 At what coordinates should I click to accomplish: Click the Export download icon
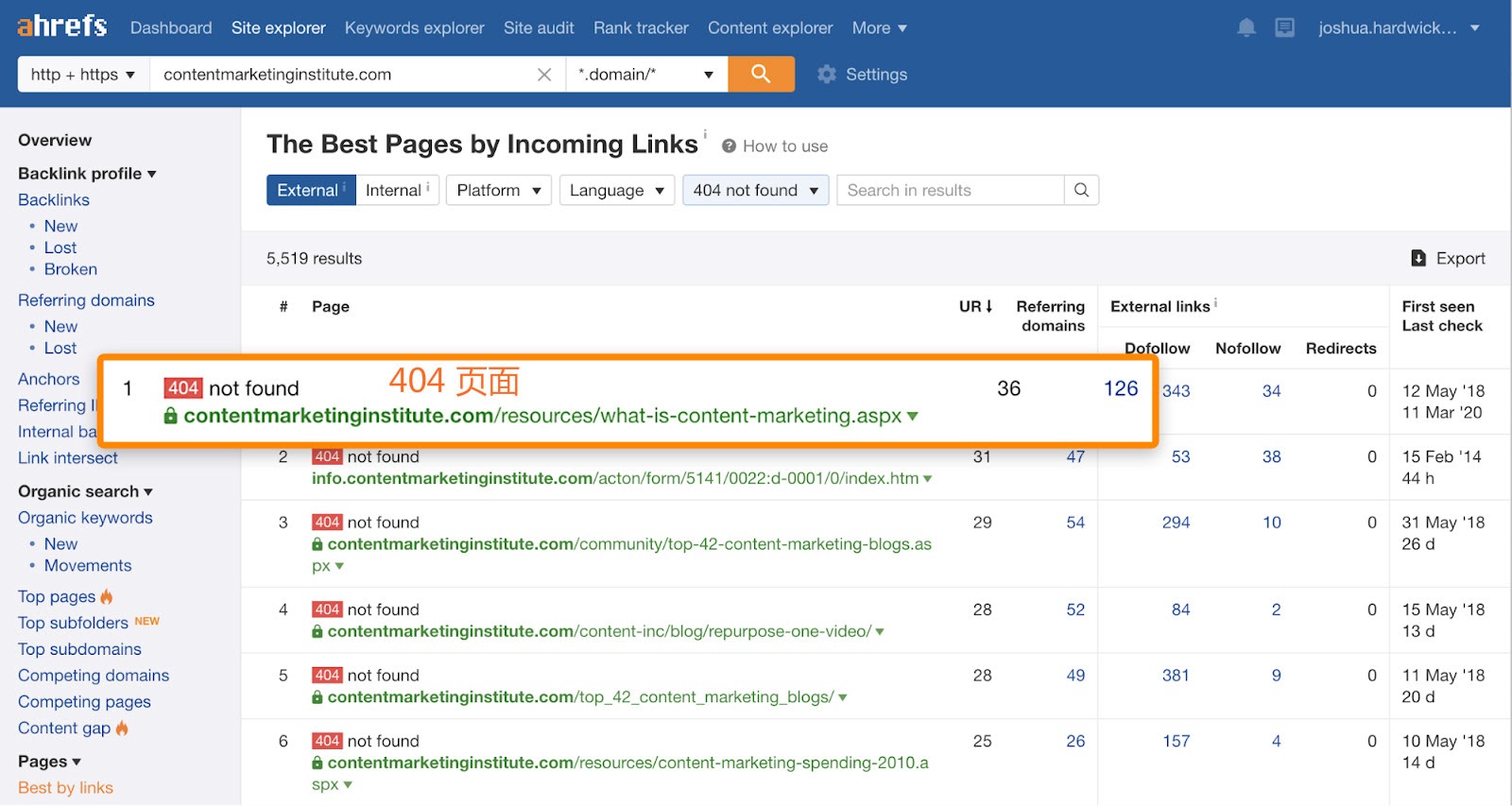1418,258
